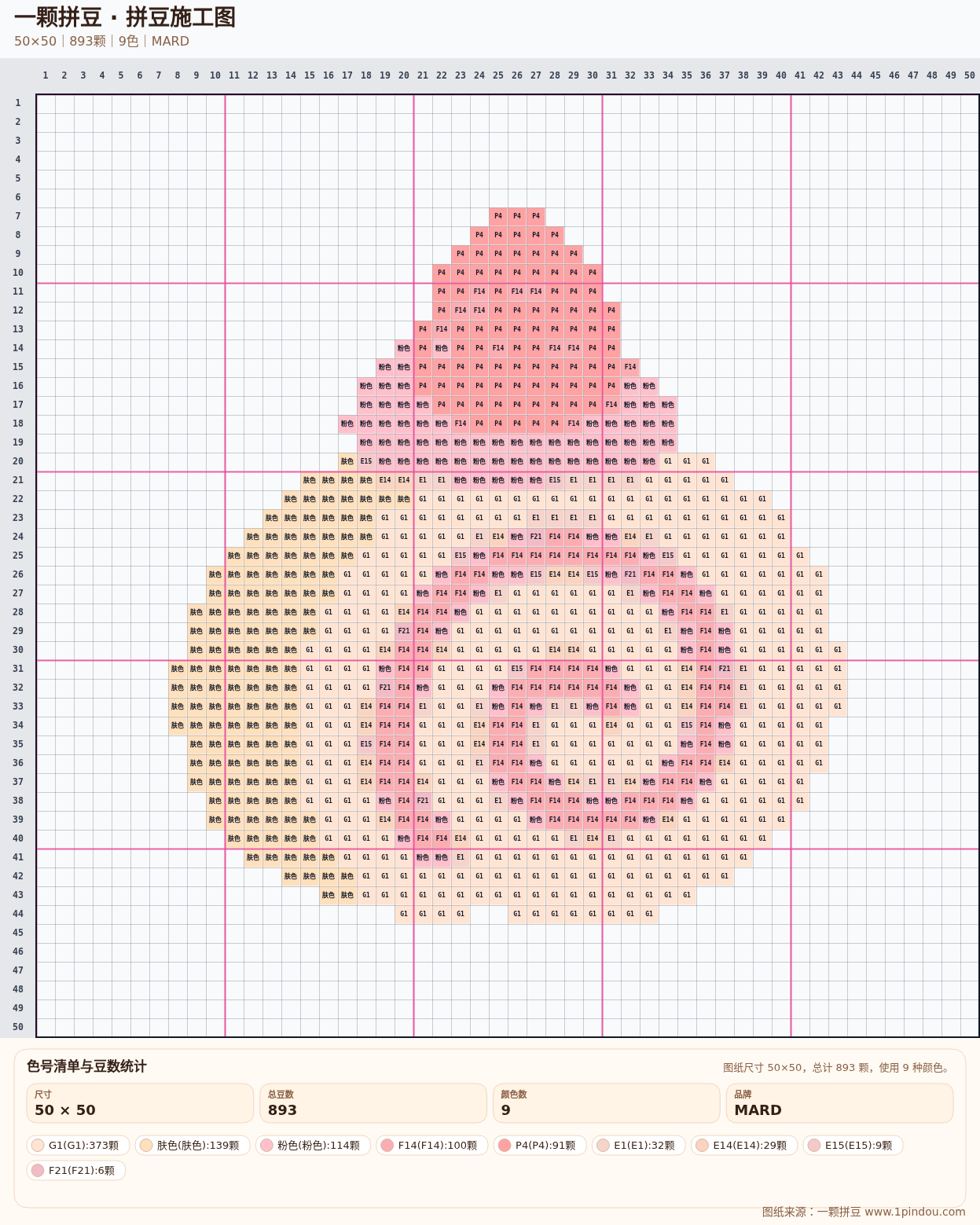The image size is (980, 1225).
Task: Click column header number 25
Action: pos(498,75)
